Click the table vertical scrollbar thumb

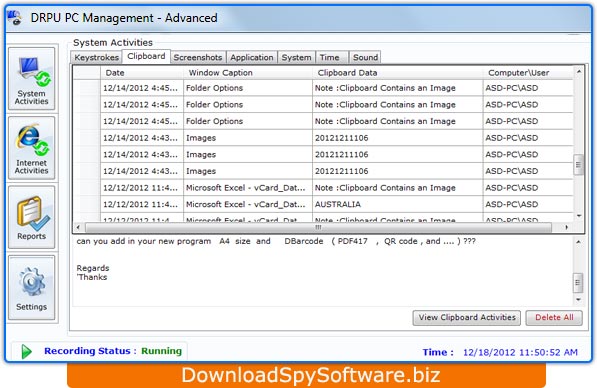[579, 164]
